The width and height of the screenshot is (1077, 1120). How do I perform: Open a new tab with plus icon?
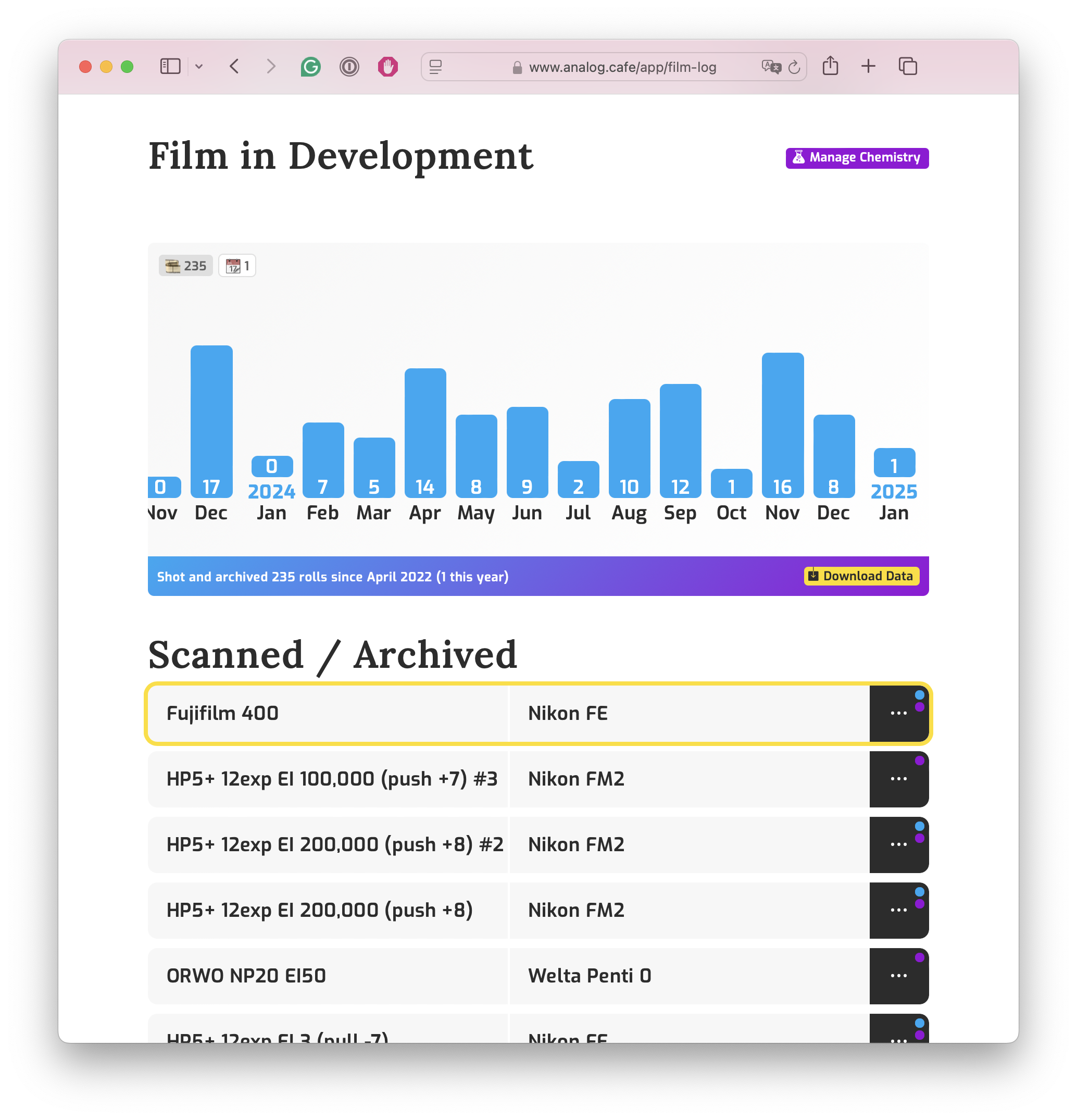[x=869, y=67]
